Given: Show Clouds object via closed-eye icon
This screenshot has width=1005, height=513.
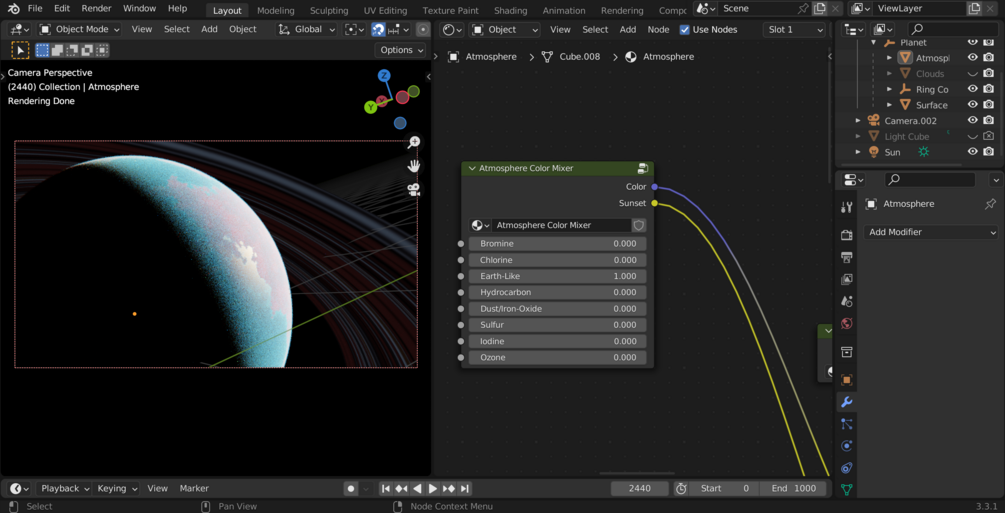Looking at the screenshot, I should (972, 74).
